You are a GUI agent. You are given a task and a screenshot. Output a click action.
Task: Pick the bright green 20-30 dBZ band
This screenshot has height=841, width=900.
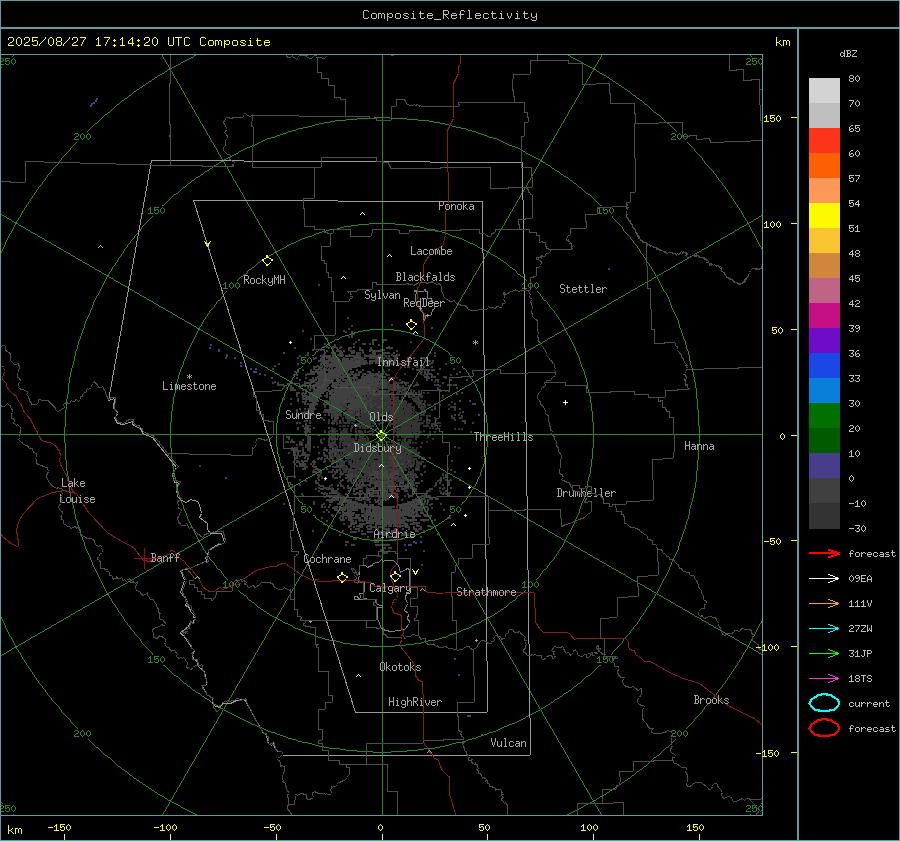(824, 416)
